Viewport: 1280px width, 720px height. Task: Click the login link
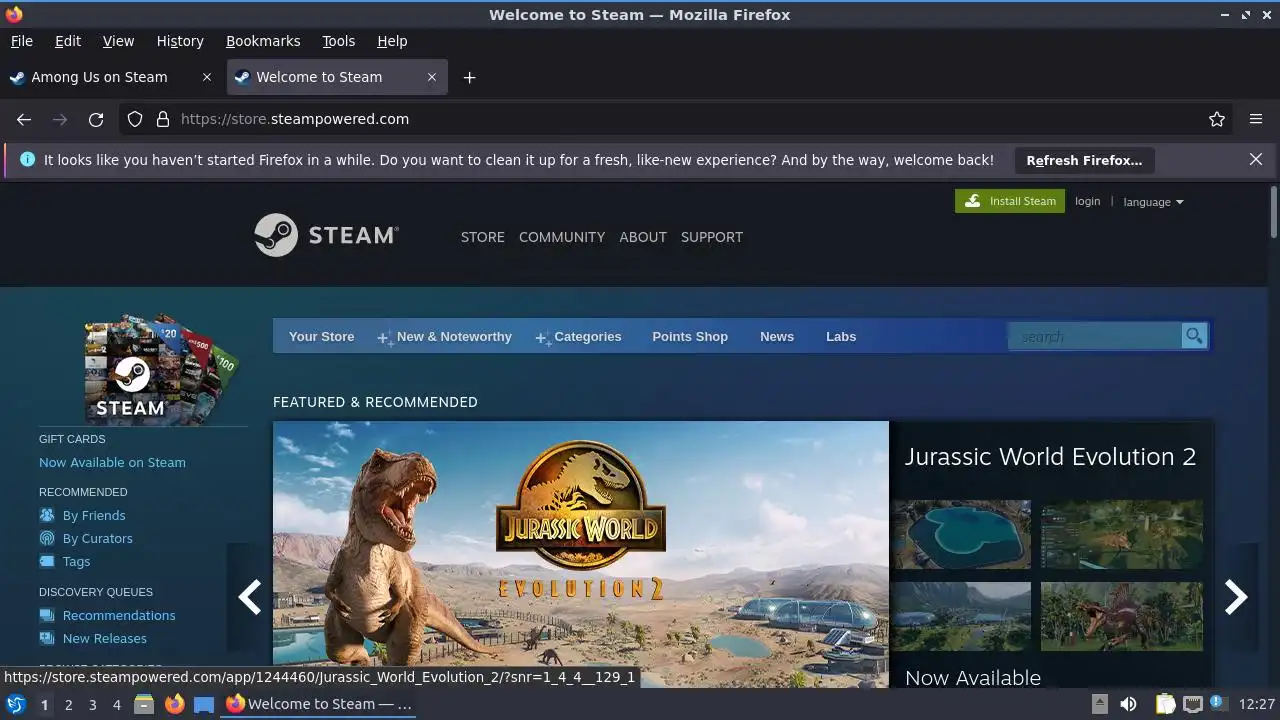pyautogui.click(x=1087, y=201)
